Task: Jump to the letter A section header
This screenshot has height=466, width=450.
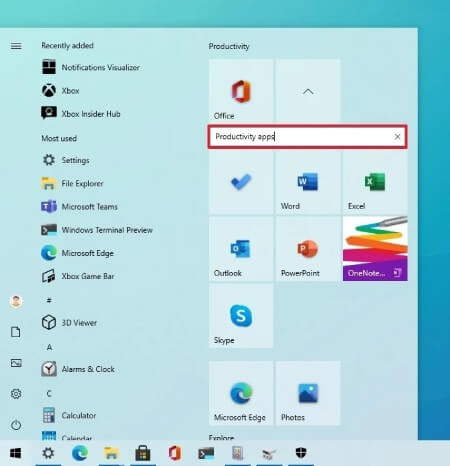Action: click(49, 347)
